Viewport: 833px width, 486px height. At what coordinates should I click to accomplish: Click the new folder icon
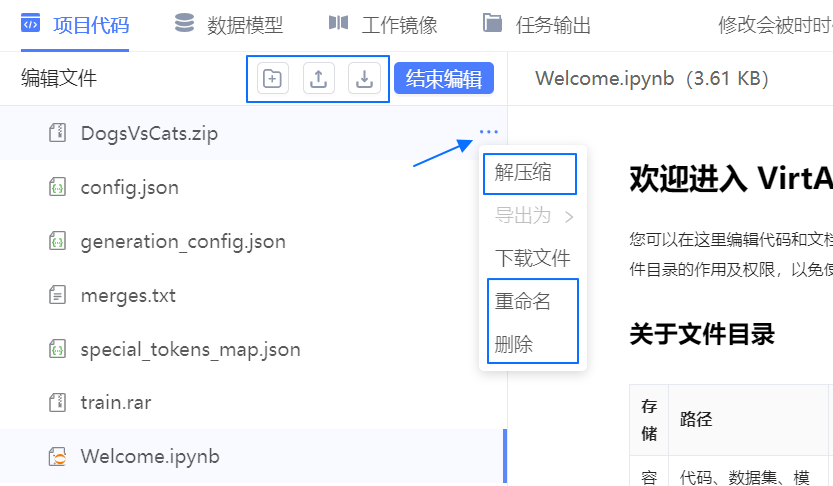[272, 78]
